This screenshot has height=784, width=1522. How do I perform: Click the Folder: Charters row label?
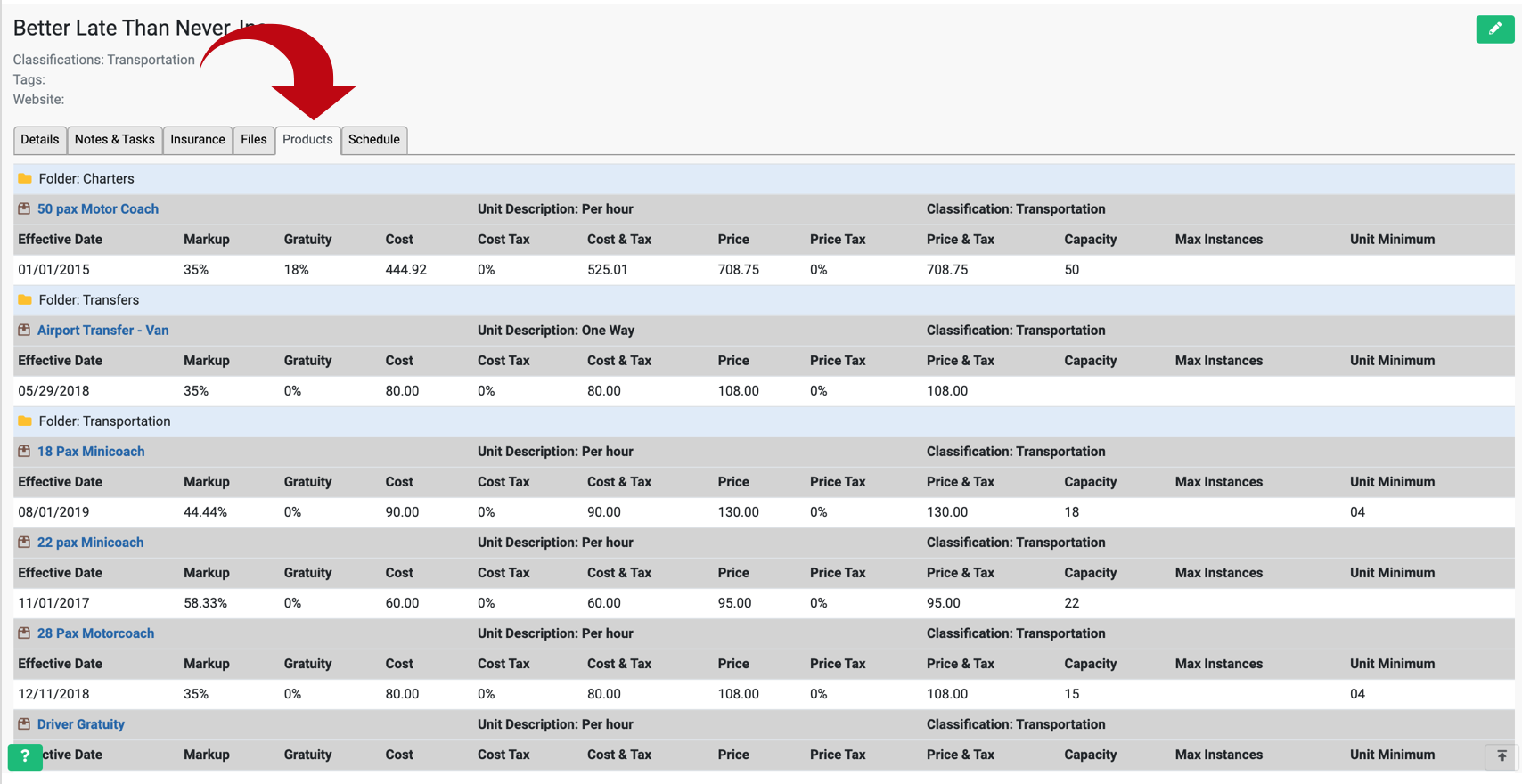86,178
